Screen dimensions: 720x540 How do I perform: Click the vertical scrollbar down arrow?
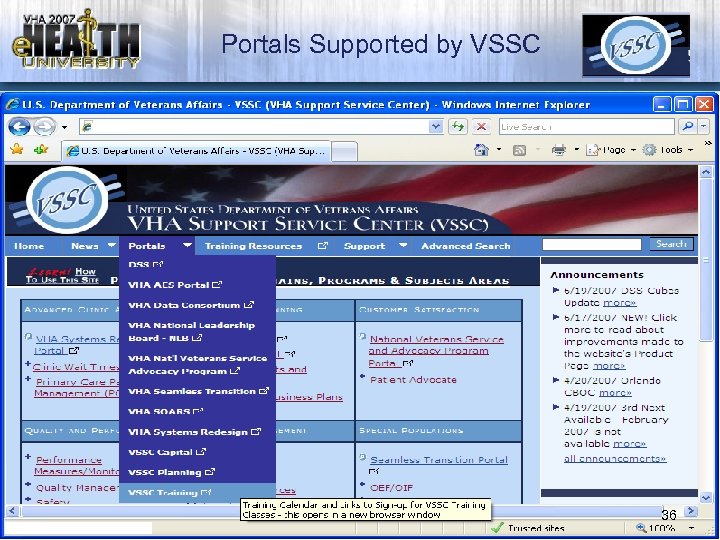[x=706, y=497]
